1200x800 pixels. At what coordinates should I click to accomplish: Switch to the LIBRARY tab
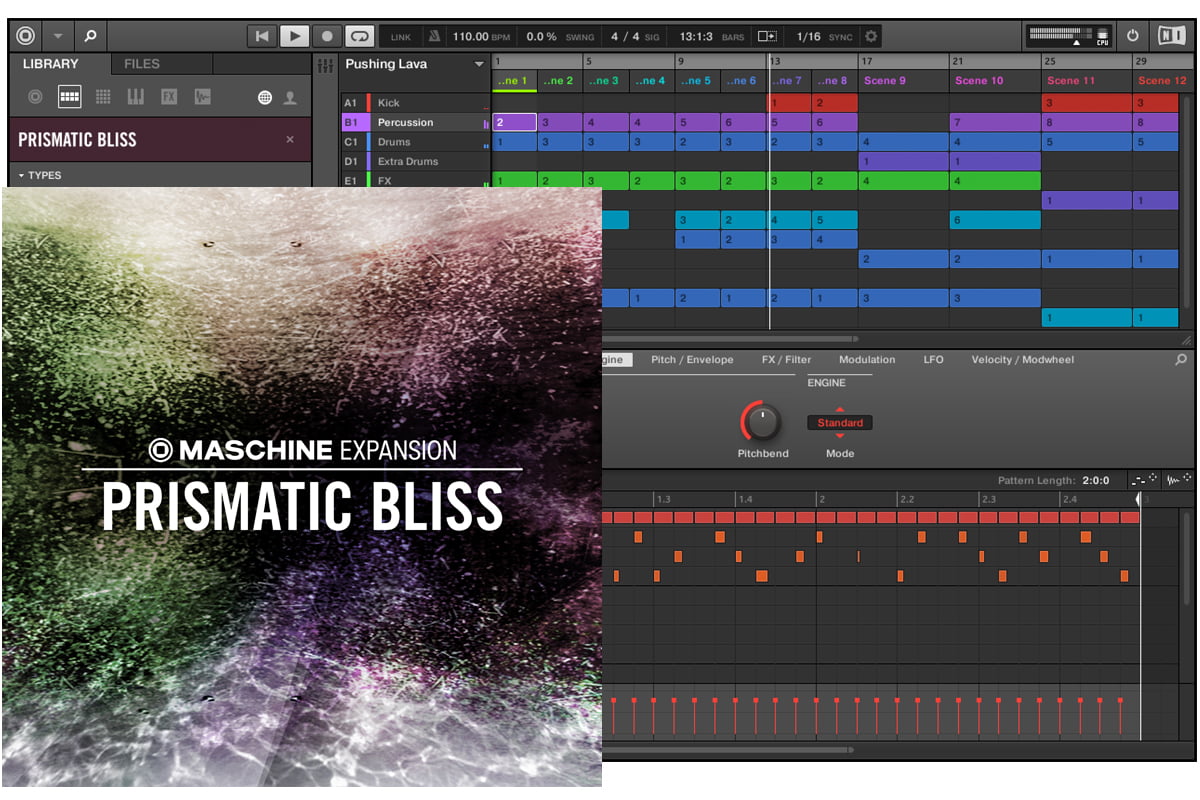(x=50, y=64)
